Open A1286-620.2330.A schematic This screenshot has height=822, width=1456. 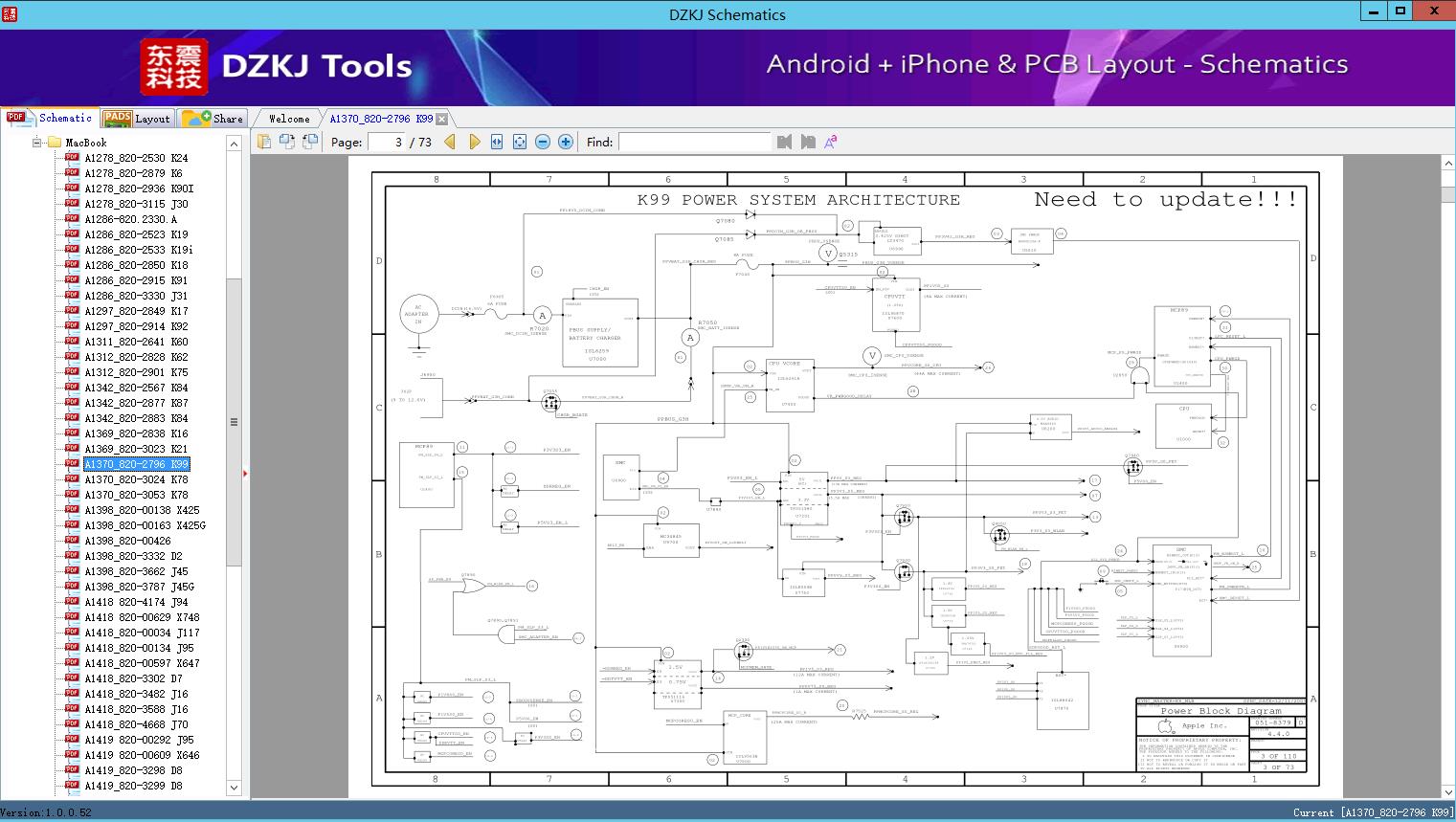click(x=130, y=219)
